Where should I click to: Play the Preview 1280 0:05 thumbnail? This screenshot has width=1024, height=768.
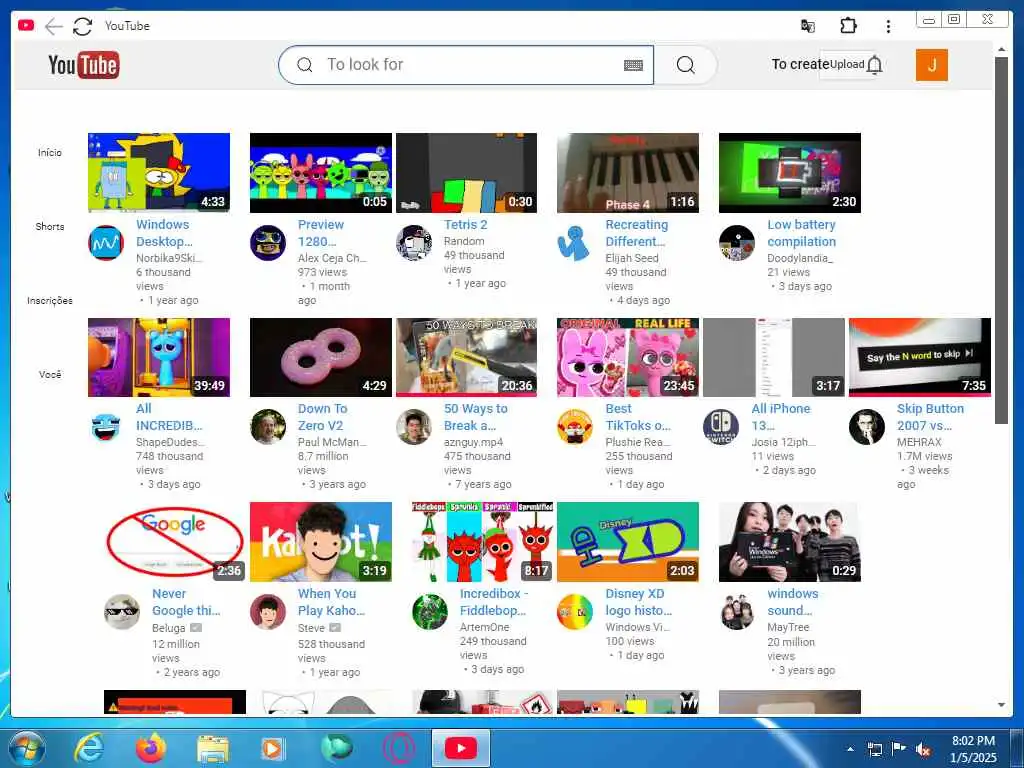click(321, 173)
